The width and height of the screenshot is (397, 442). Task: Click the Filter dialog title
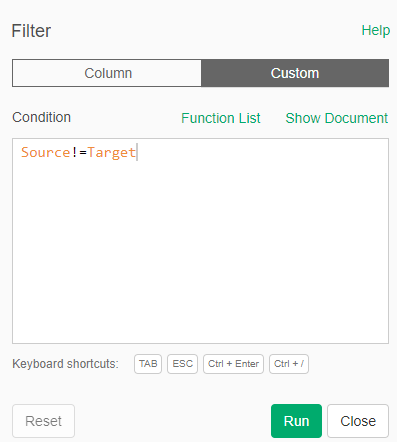(x=31, y=31)
